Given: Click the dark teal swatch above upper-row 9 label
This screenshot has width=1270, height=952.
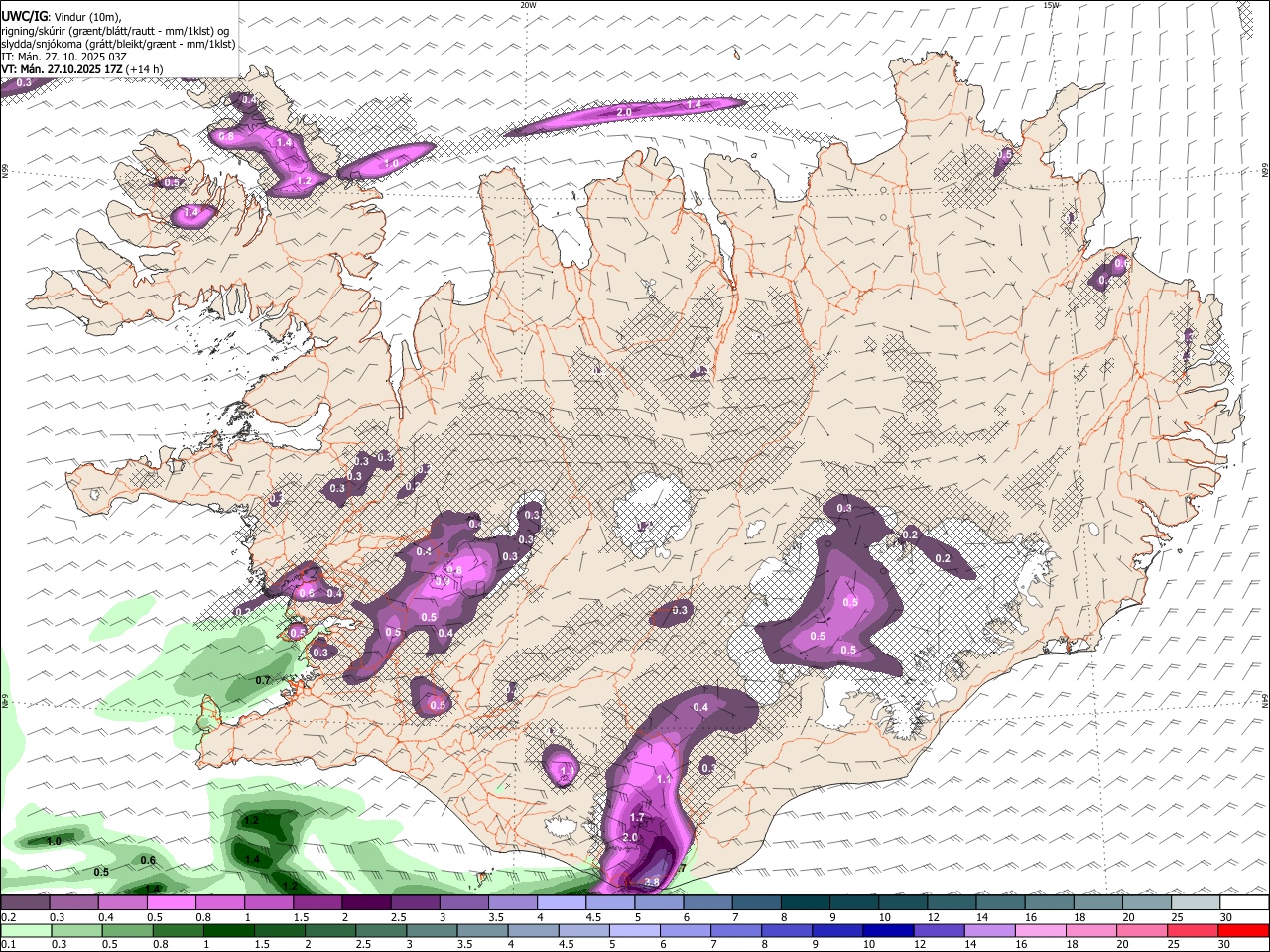Looking at the screenshot, I should click(x=853, y=902).
